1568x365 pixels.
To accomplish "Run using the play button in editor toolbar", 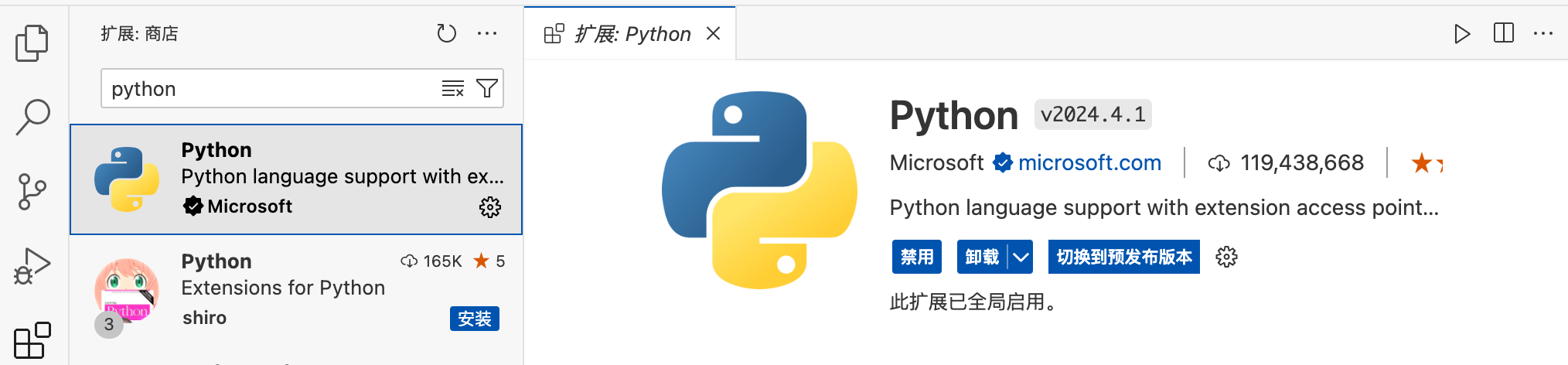I will coord(1461,33).
